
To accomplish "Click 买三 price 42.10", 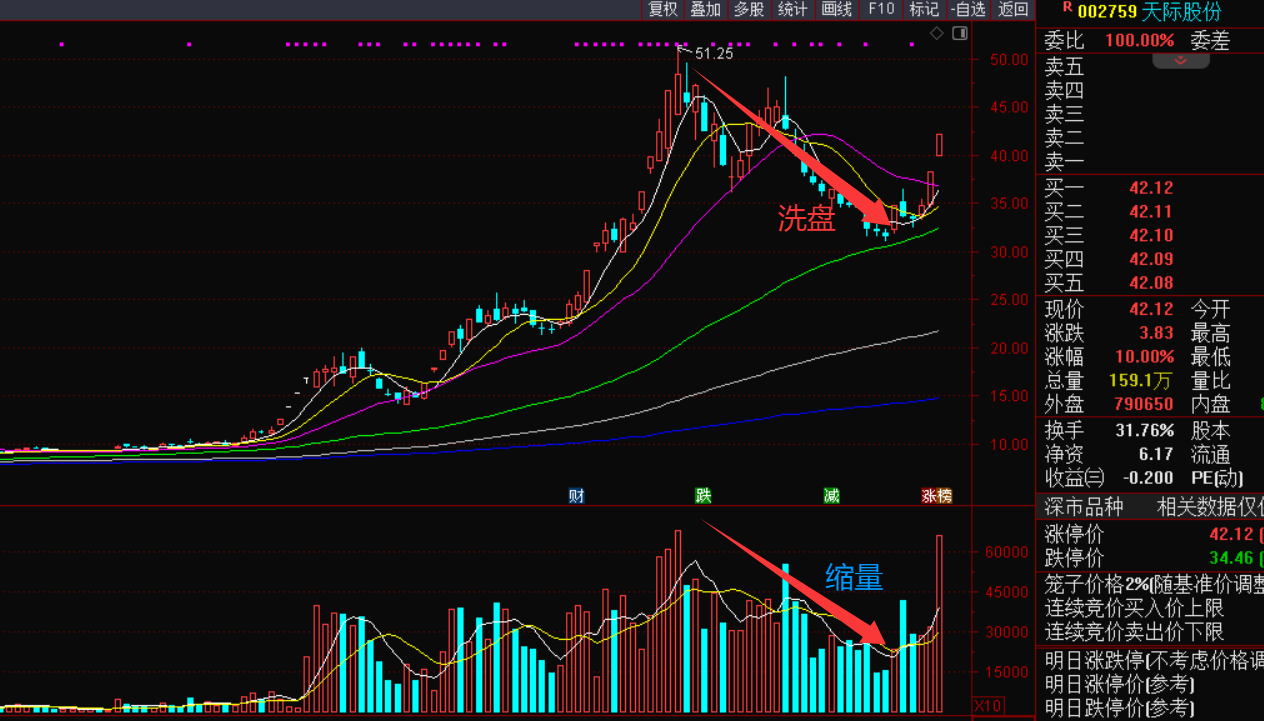I will click(1151, 236).
